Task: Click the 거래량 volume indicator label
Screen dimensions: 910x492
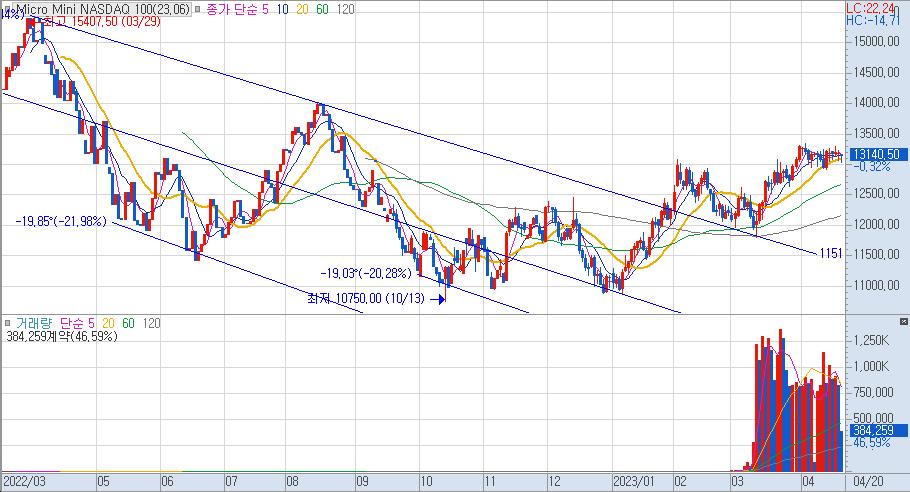Action: click(x=33, y=323)
